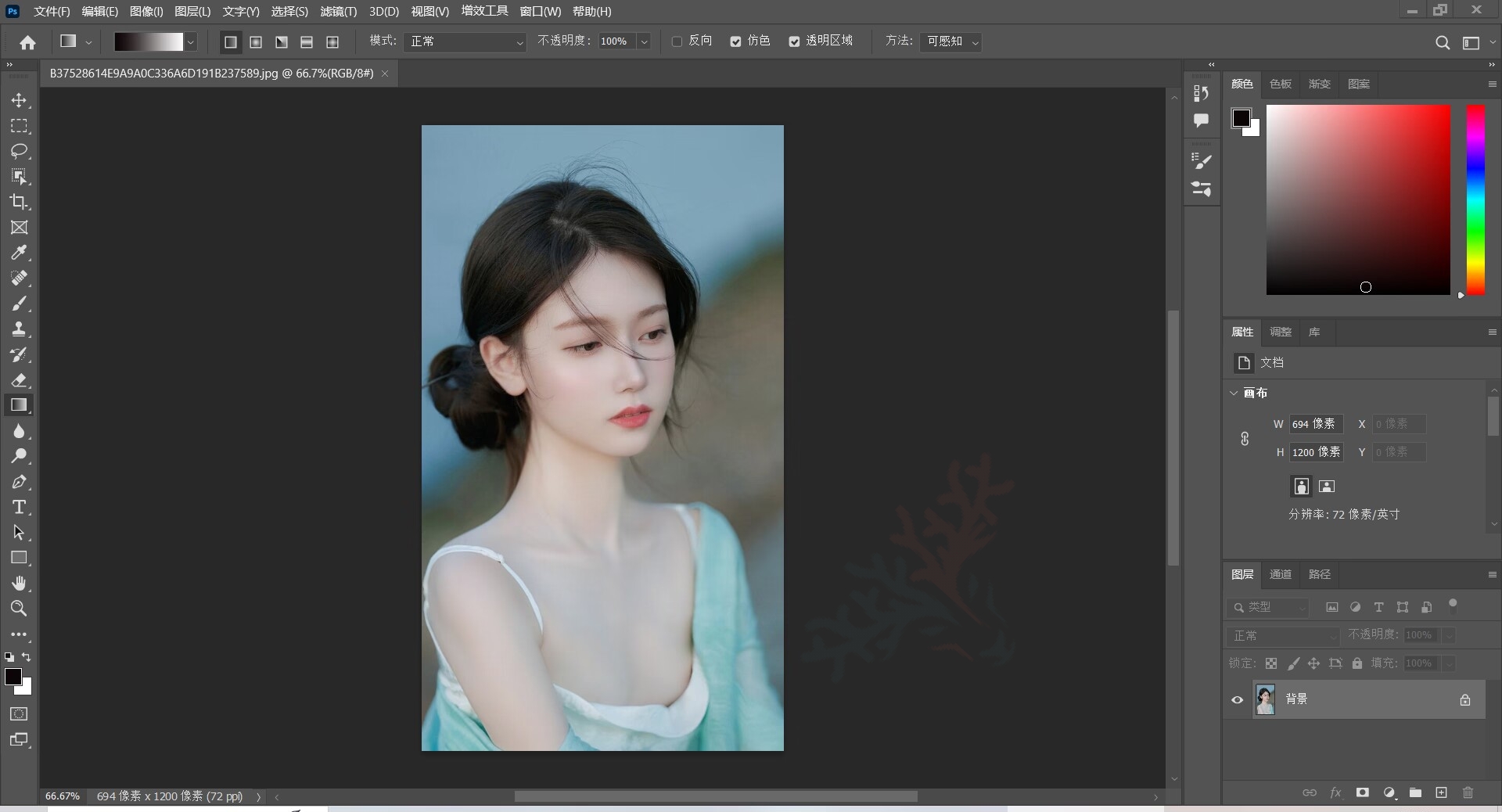
Task: Open the 不透明度 opacity dropdown arrow
Action: point(644,41)
